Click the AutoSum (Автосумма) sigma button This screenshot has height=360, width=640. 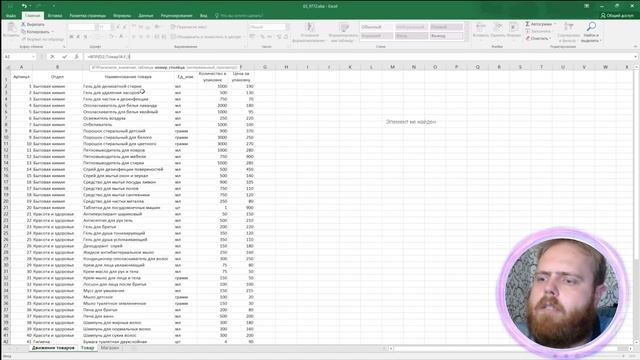pos(540,24)
